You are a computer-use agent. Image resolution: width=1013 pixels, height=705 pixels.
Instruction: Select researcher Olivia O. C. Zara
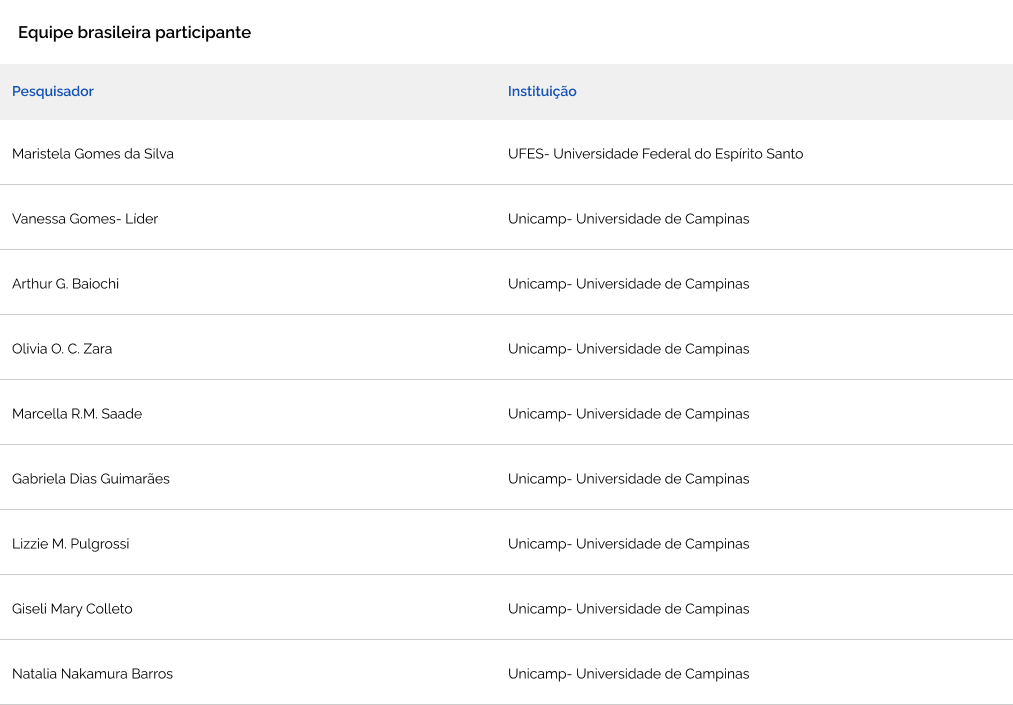[62, 349]
